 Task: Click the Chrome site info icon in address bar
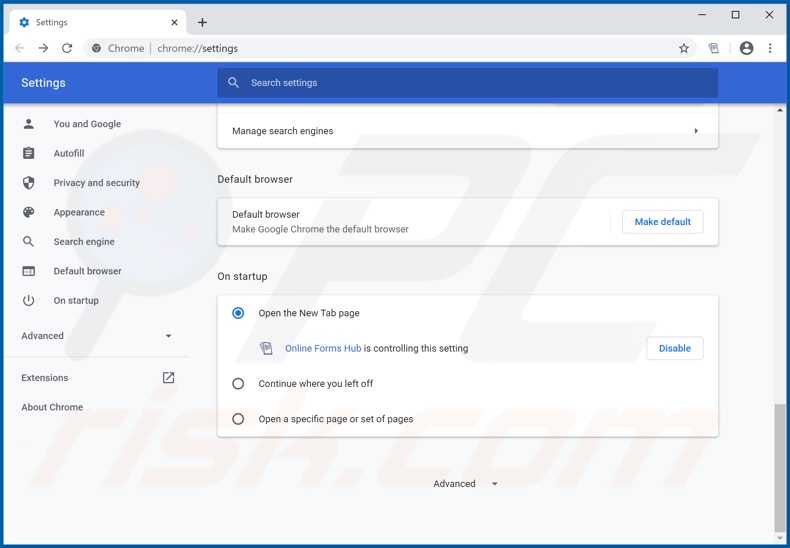pyautogui.click(x=96, y=48)
